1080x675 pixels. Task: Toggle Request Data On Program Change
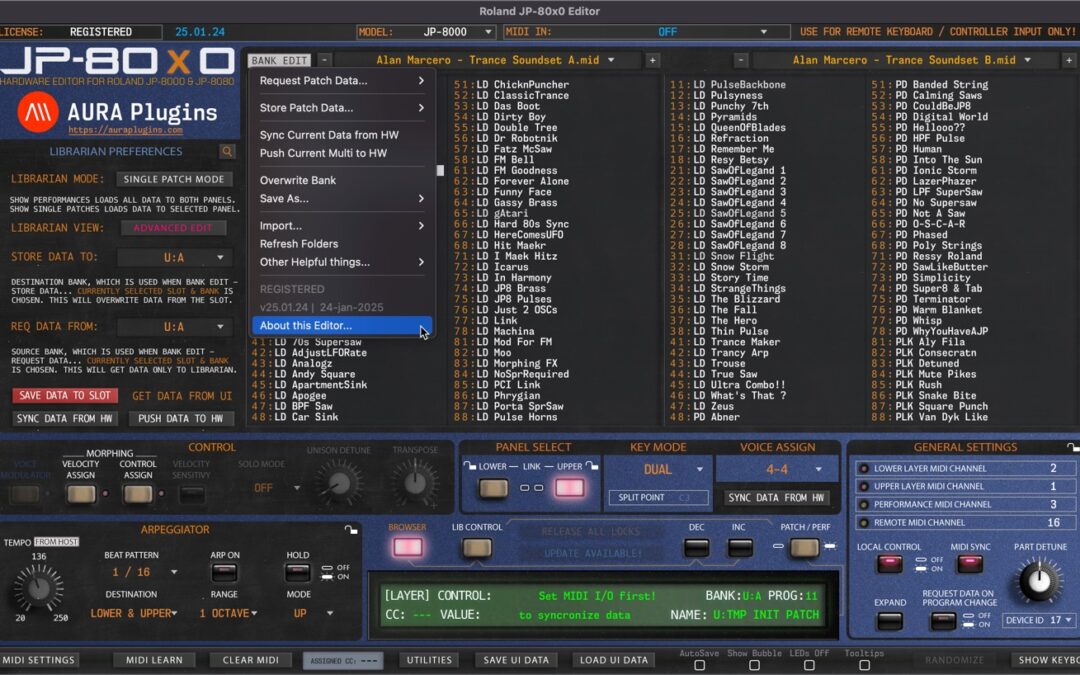945,619
